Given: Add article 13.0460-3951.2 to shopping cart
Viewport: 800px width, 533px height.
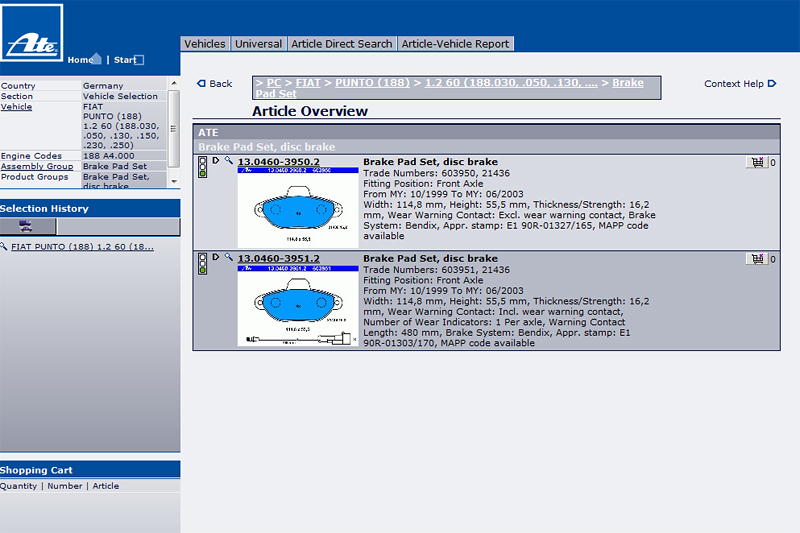Looking at the screenshot, I should click(x=756, y=259).
